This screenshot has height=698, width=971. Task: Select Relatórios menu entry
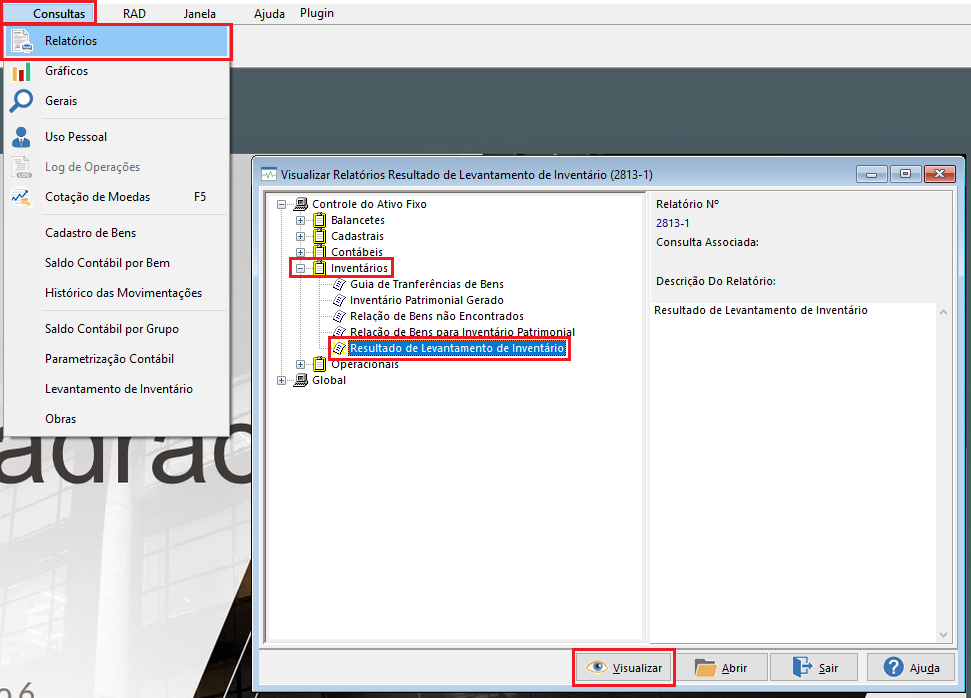[x=117, y=41]
